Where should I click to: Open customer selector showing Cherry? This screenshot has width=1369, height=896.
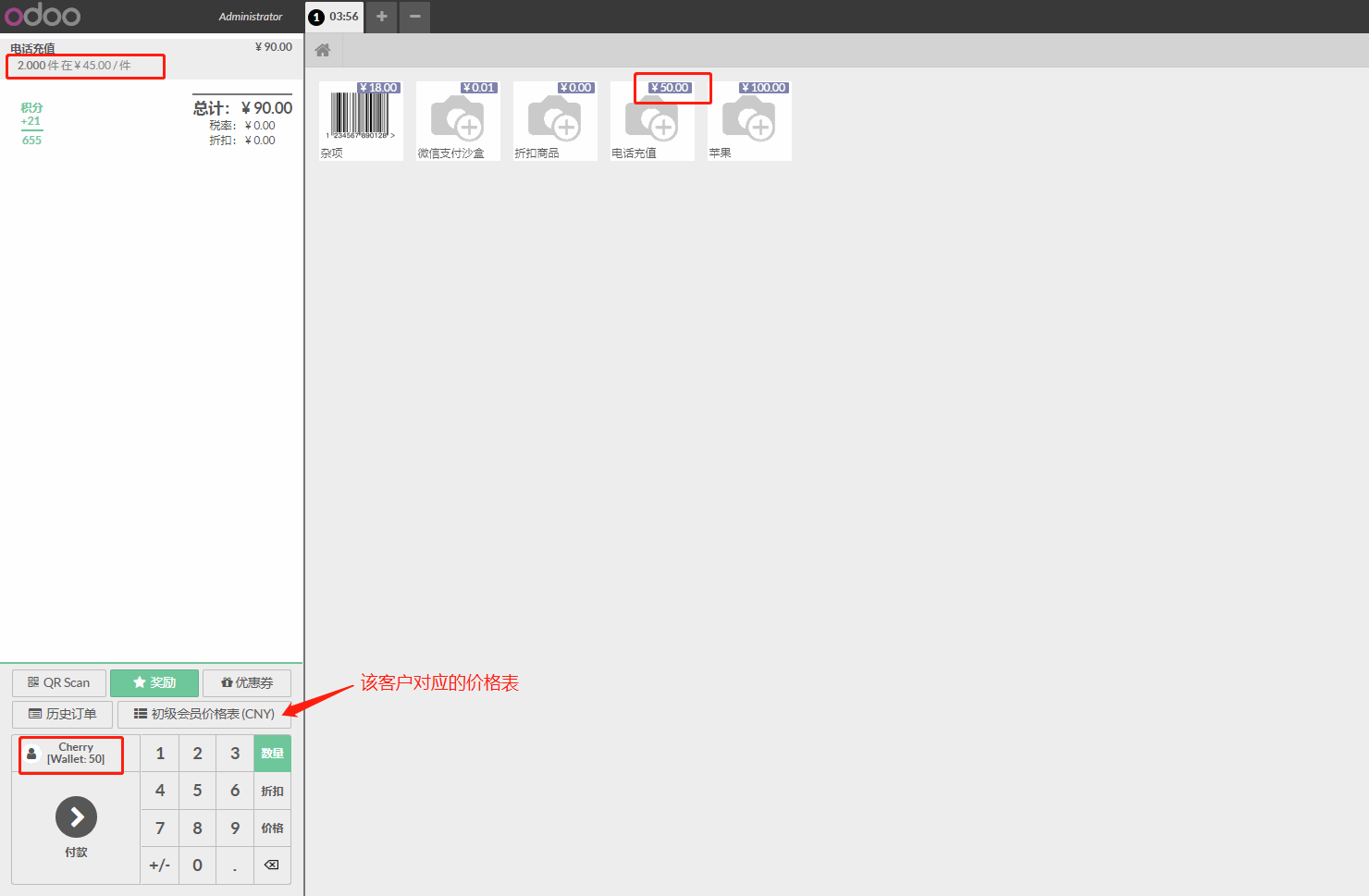[x=71, y=754]
